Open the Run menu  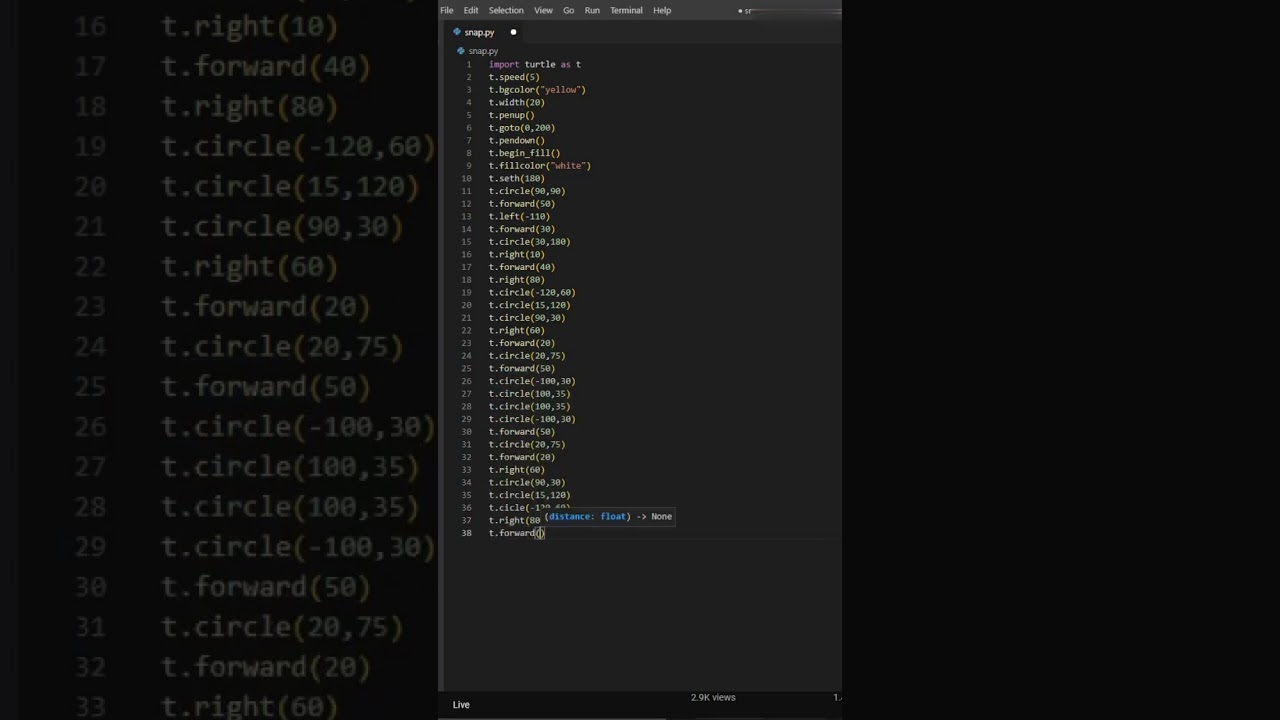pos(592,10)
